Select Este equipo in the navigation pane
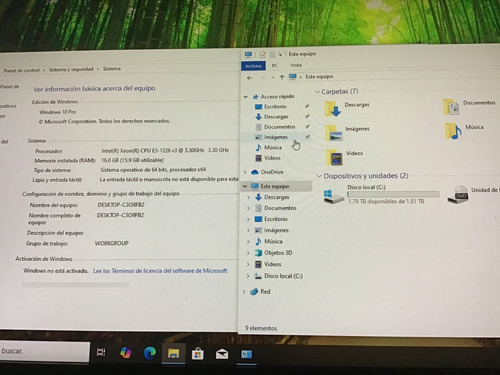The image size is (500, 375). click(x=275, y=186)
